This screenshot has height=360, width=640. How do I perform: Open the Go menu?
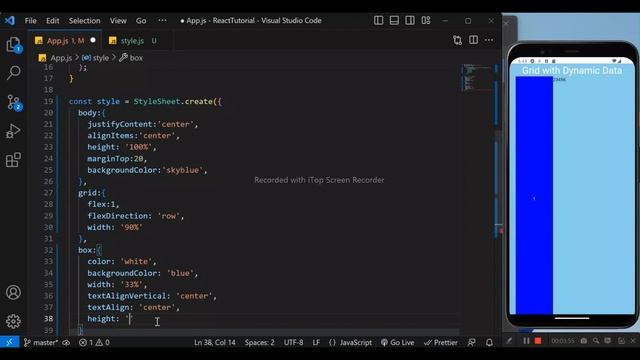[141, 20]
